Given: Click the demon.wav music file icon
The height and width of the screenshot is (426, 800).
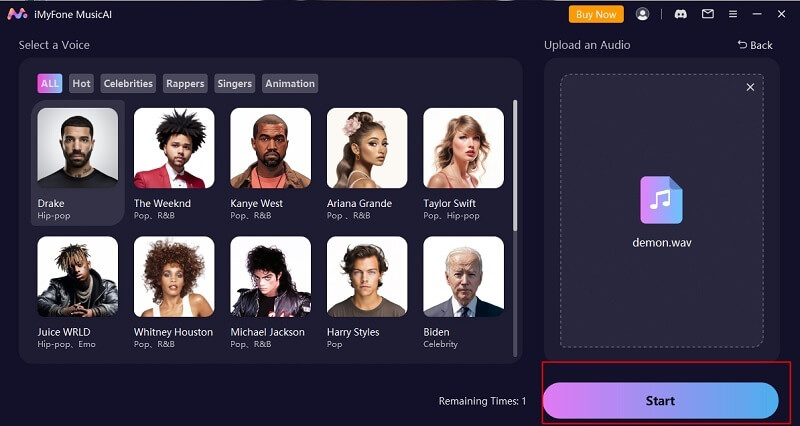Looking at the screenshot, I should pyautogui.click(x=661, y=199).
